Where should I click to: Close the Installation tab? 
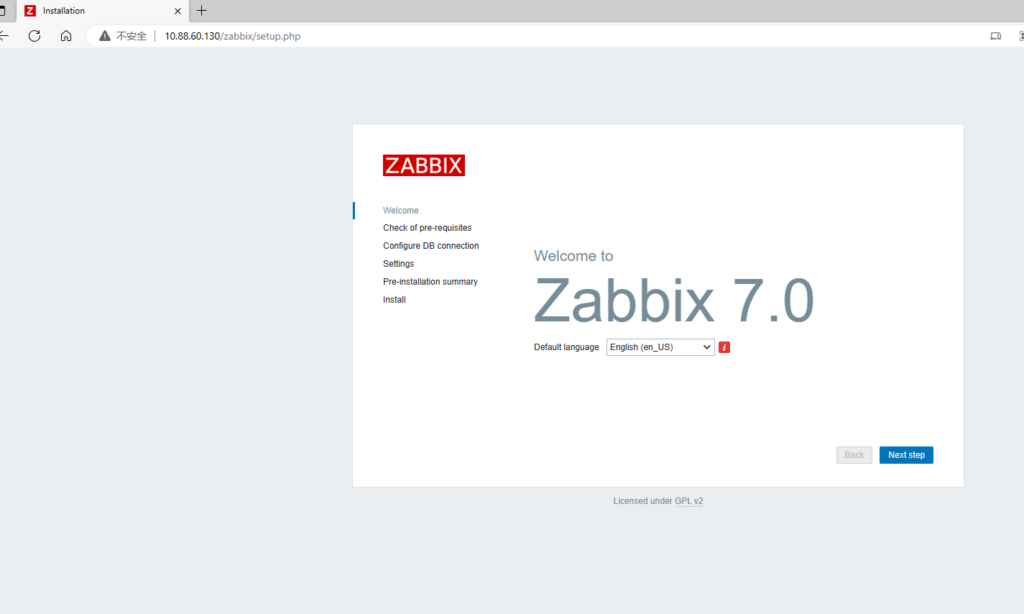pos(178,11)
